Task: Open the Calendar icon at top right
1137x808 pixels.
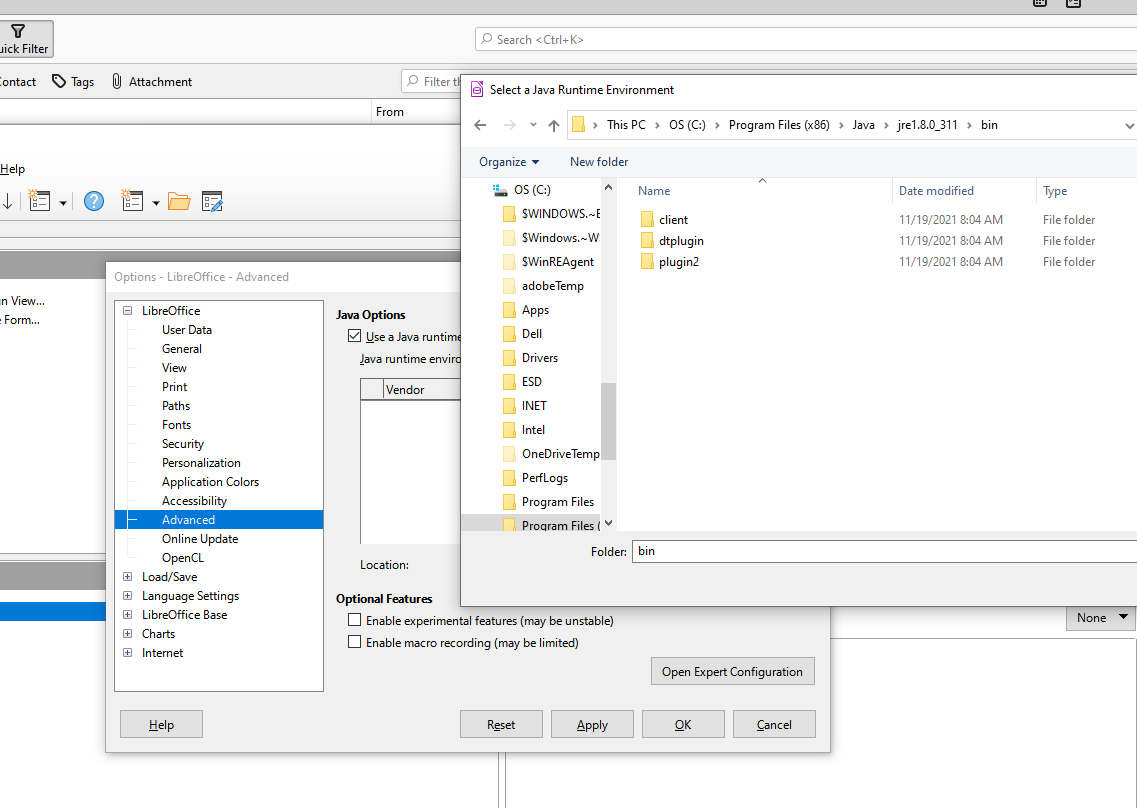Action: pyautogui.click(x=1039, y=4)
